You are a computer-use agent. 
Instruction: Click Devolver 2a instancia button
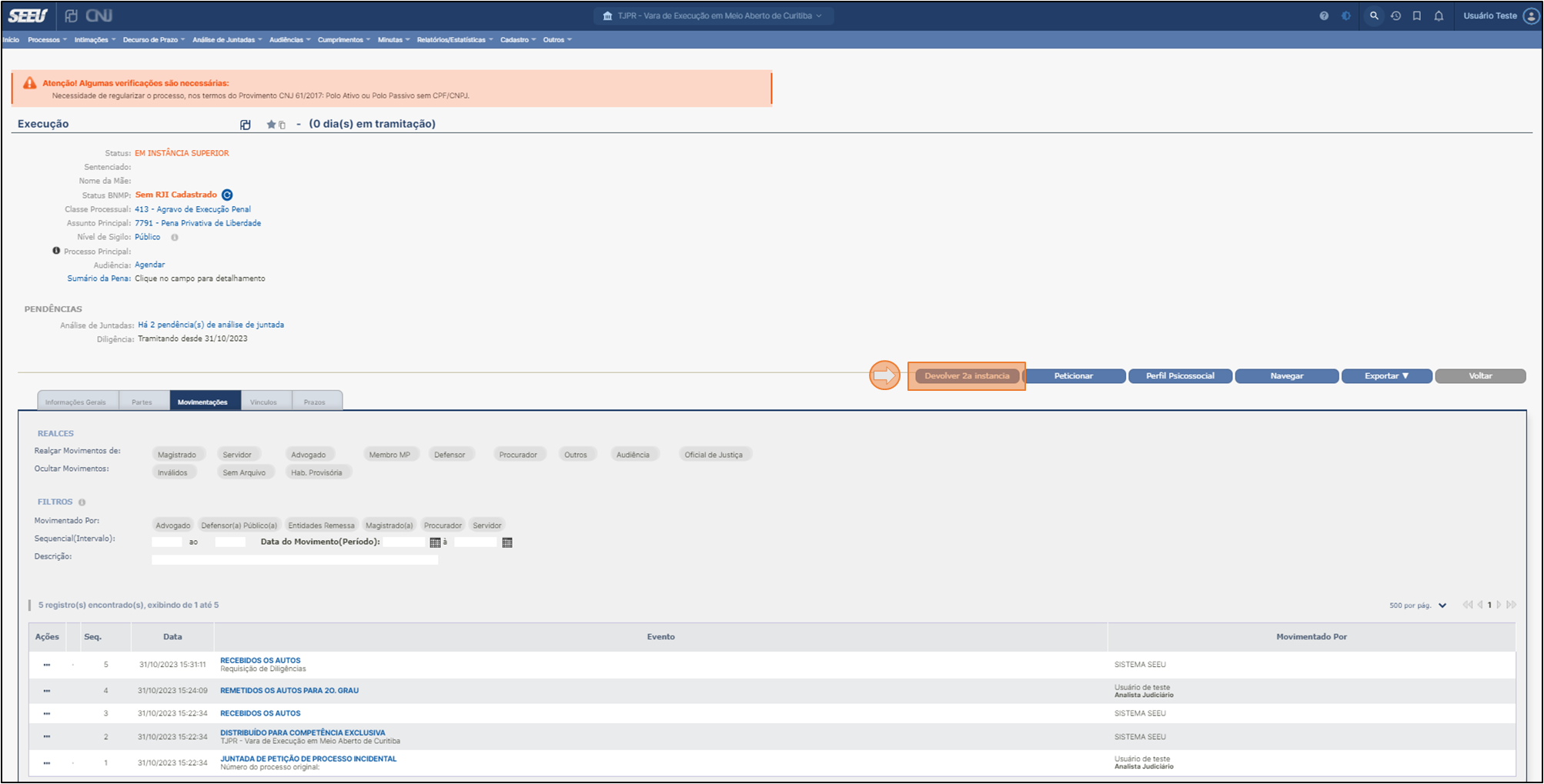967,376
